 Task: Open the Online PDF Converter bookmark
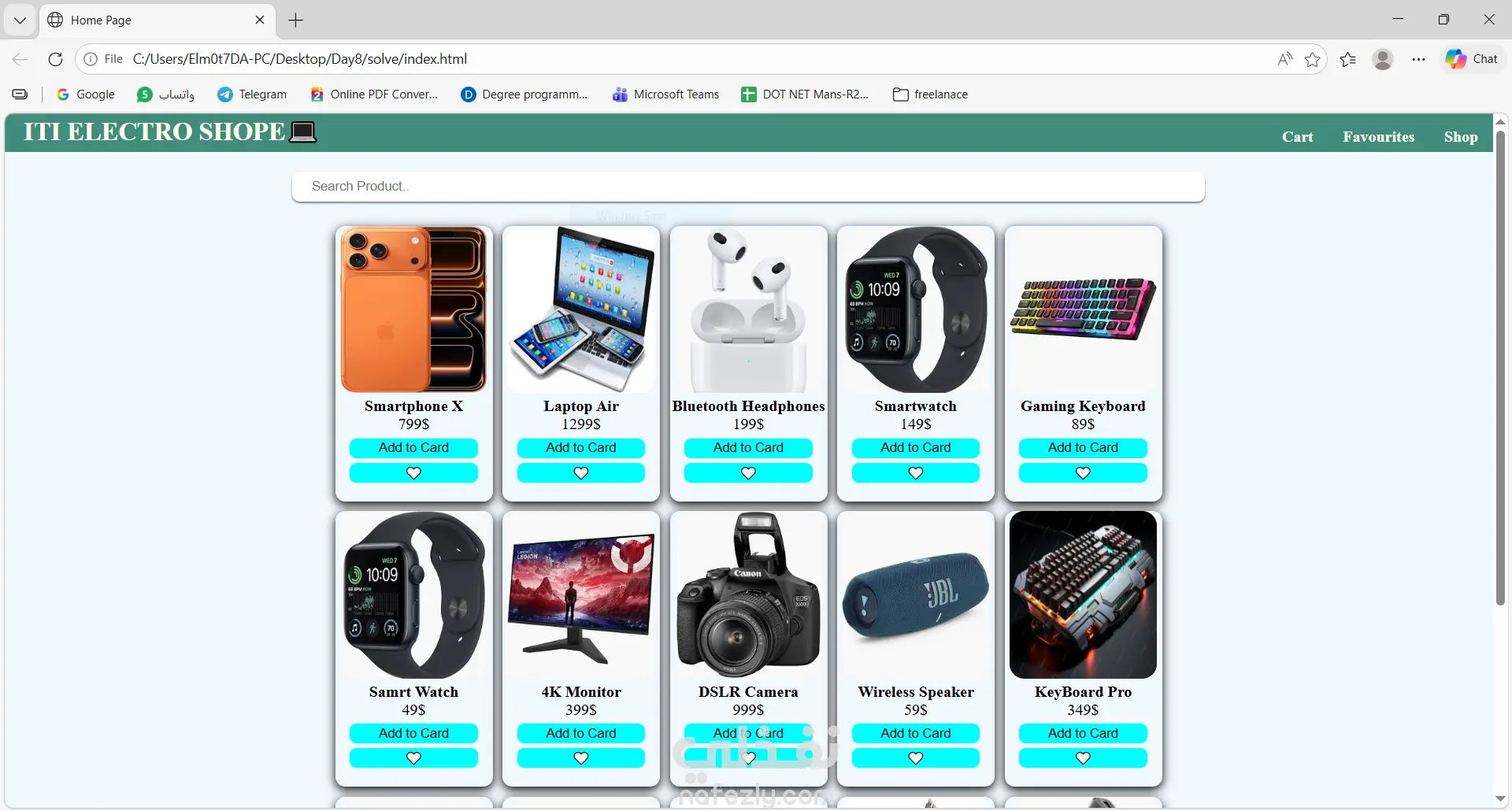(x=374, y=94)
